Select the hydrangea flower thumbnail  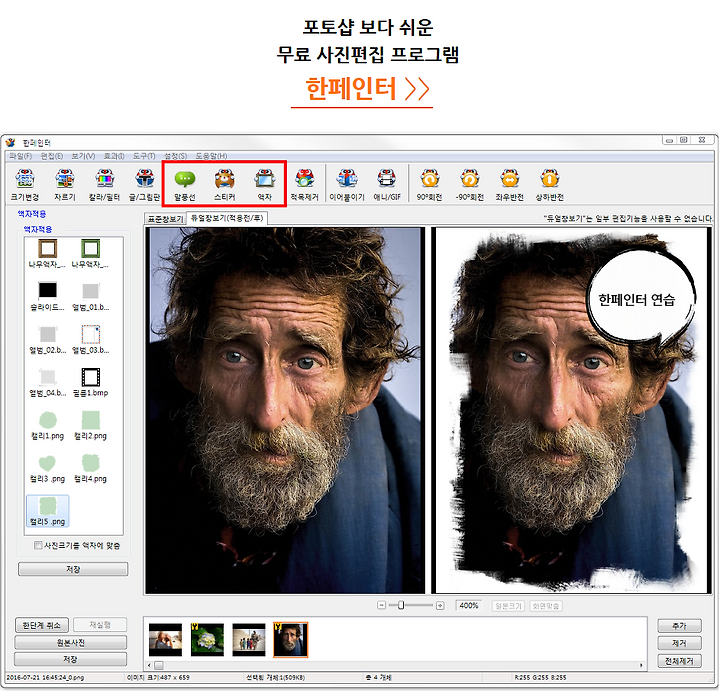pyautogui.click(x=207, y=639)
